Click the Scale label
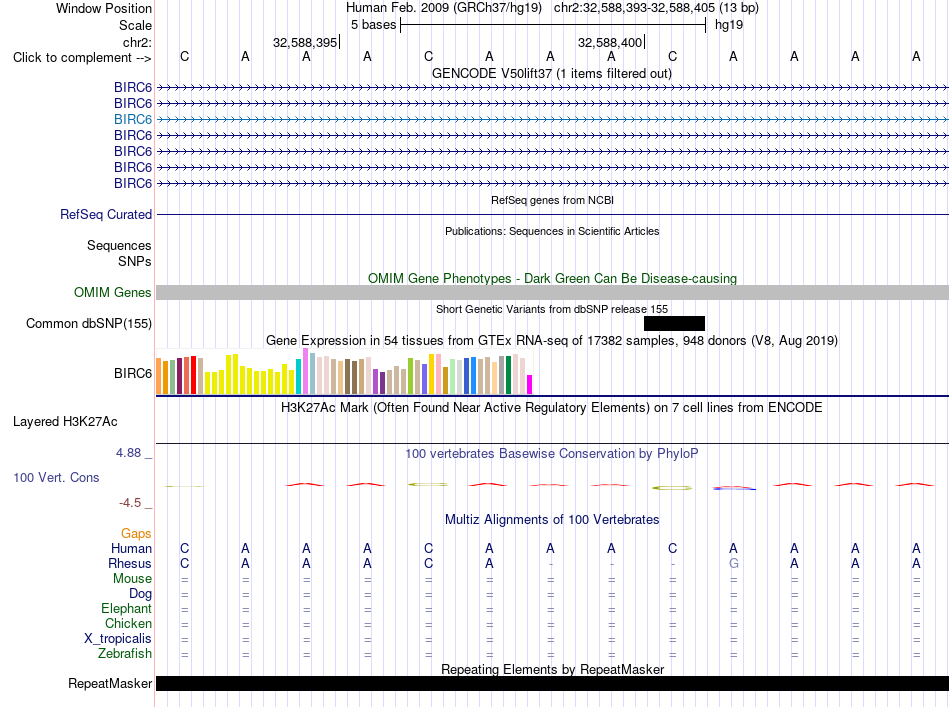This screenshot has height=707, width=950. (x=135, y=25)
